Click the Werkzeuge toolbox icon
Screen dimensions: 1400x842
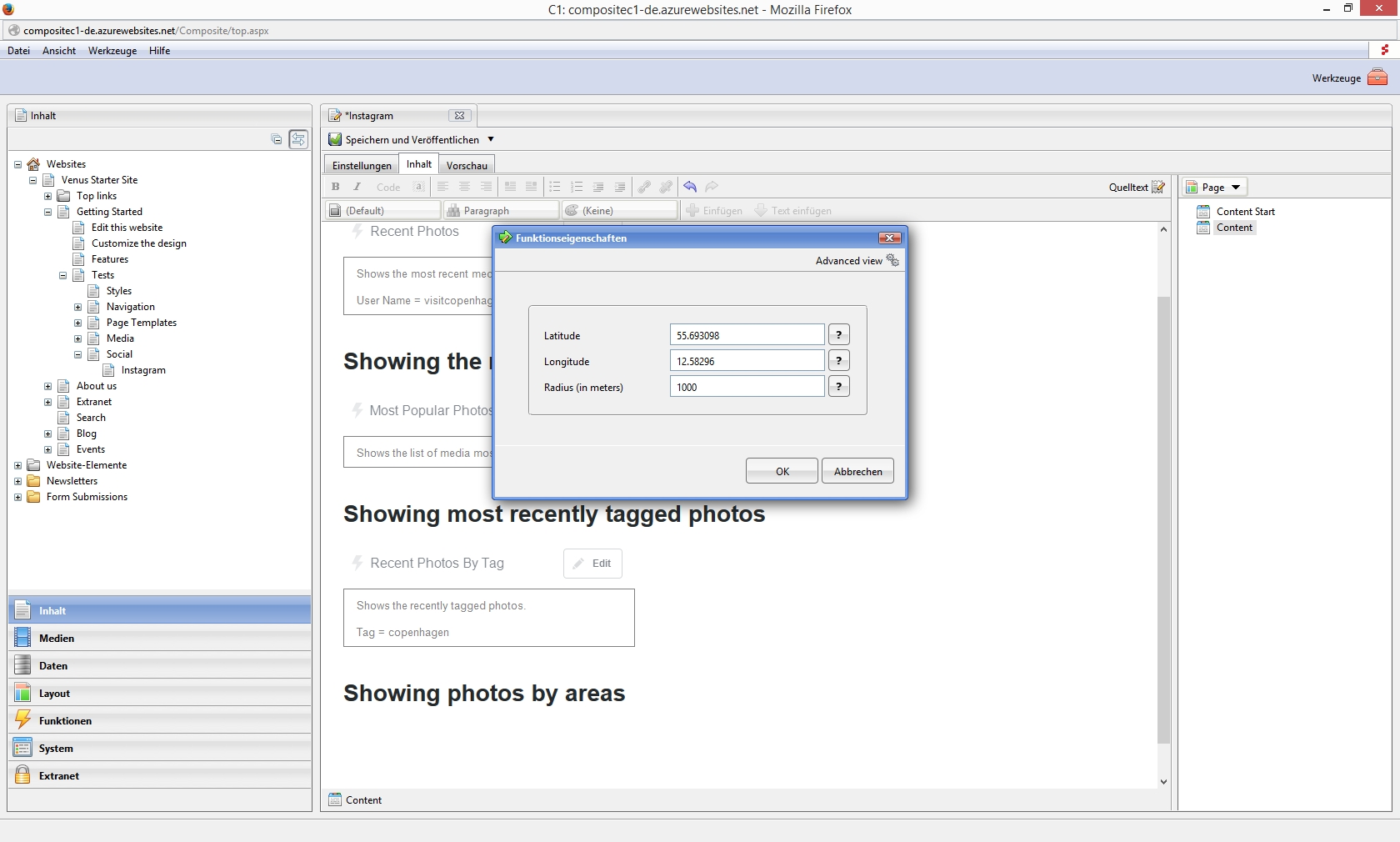coord(1377,78)
